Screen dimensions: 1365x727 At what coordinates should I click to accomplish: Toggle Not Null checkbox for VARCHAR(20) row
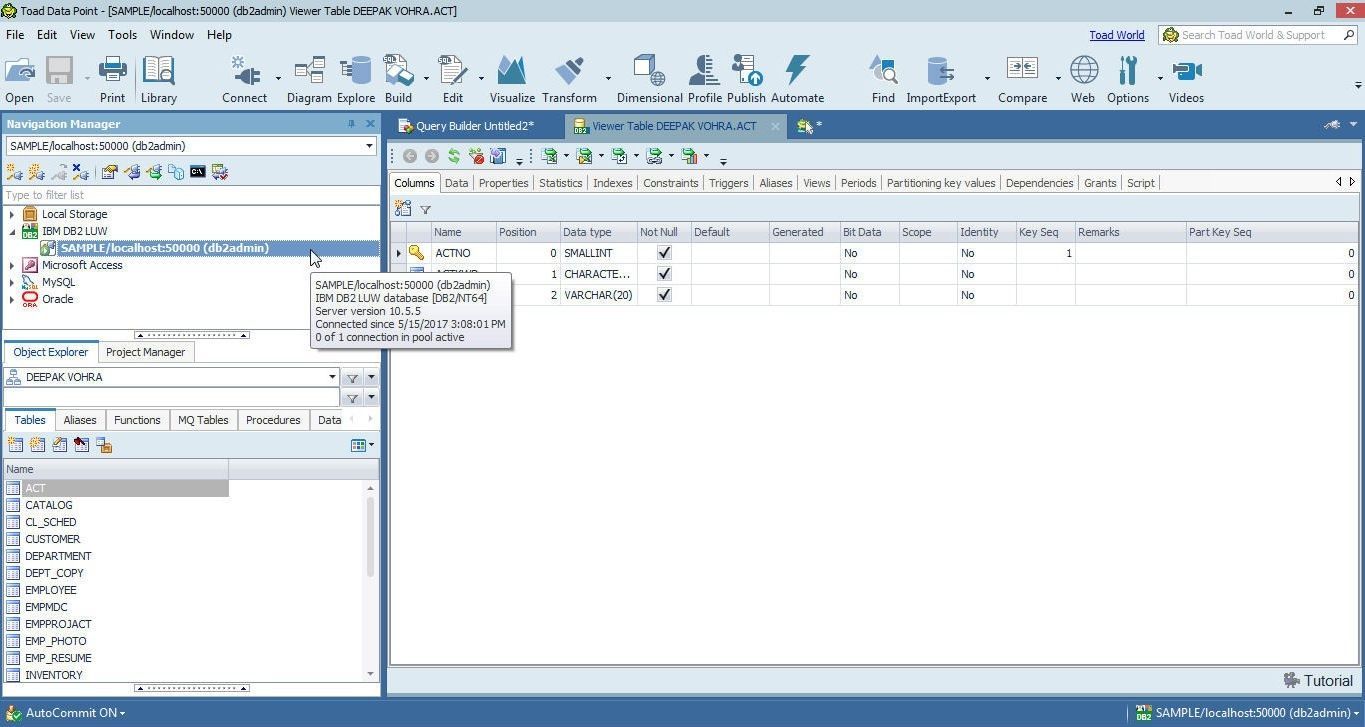click(x=664, y=295)
